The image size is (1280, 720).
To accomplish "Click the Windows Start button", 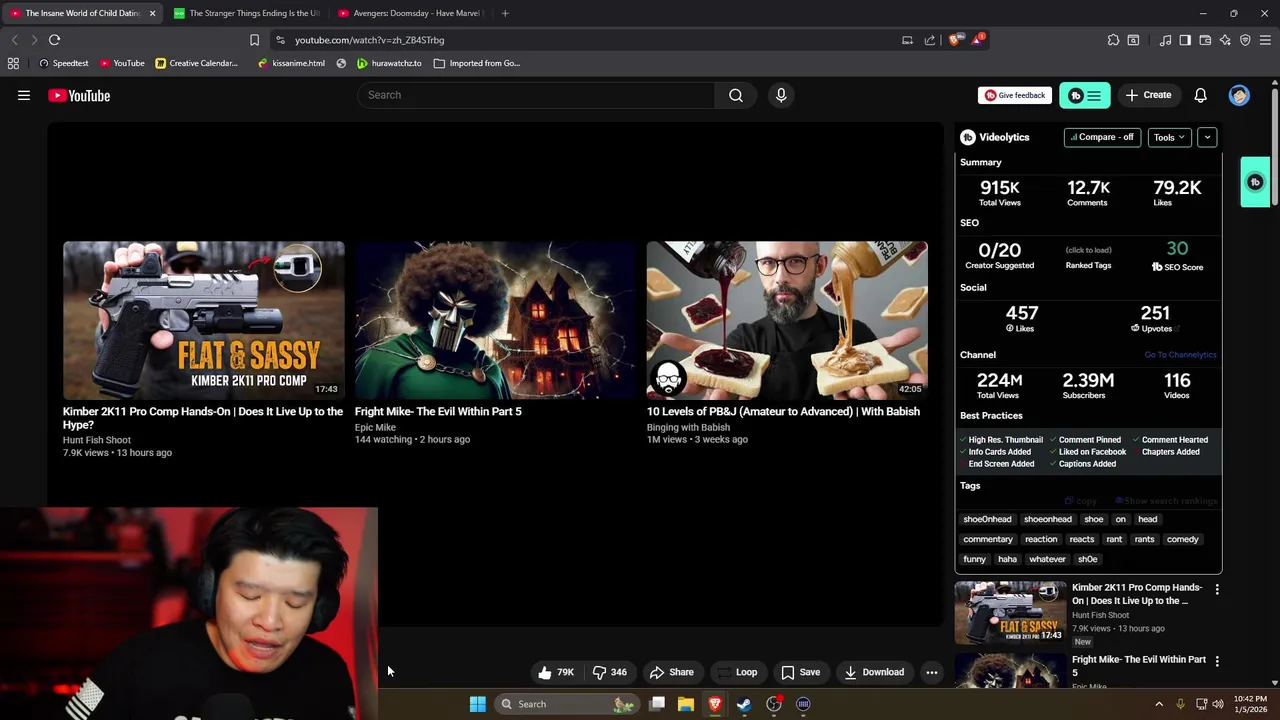I will (x=478, y=704).
